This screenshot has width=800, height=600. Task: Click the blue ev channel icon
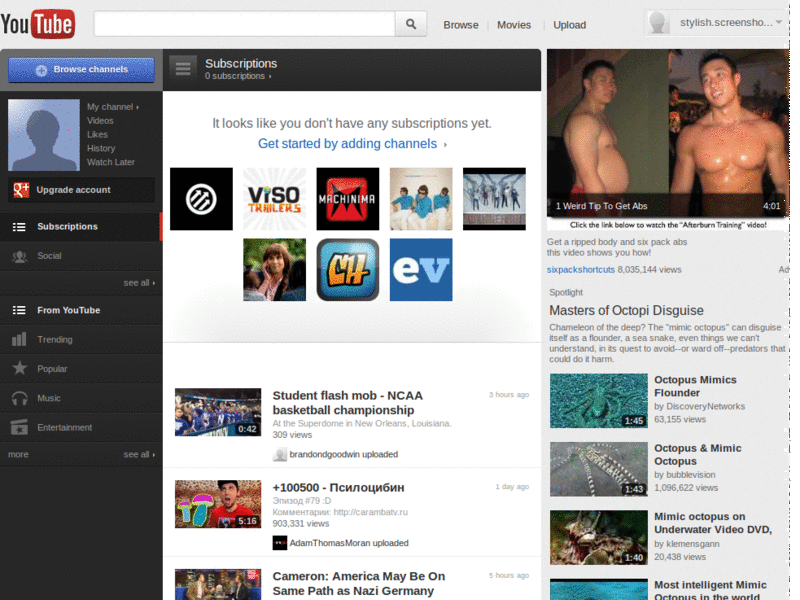[421, 269]
